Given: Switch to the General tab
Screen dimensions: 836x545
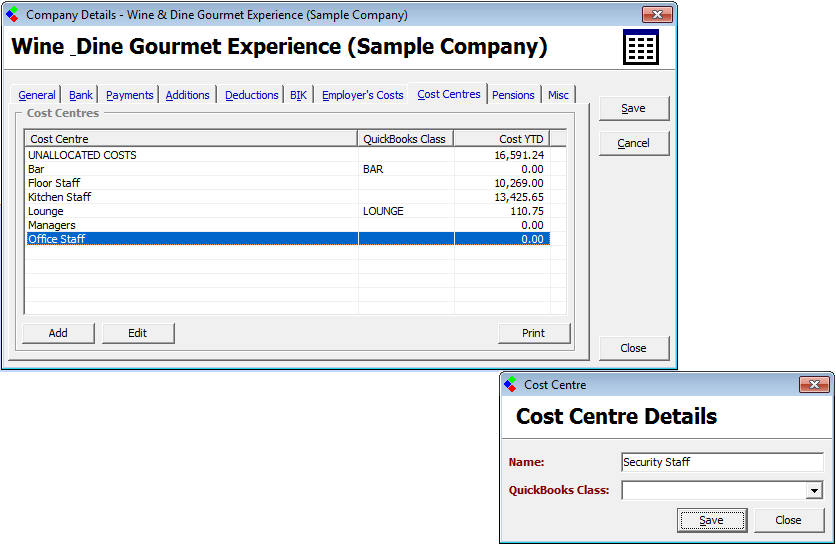Looking at the screenshot, I should click(37, 95).
